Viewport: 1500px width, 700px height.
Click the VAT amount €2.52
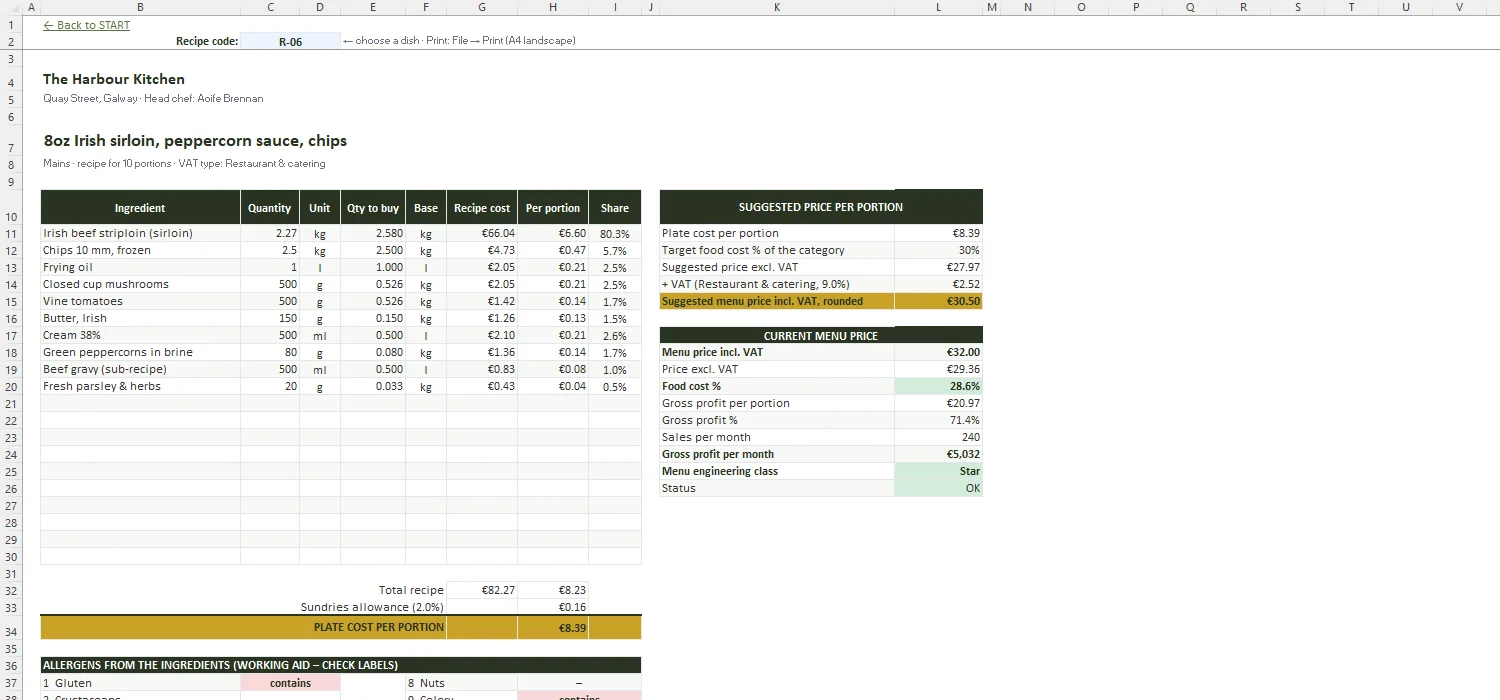click(x=939, y=284)
